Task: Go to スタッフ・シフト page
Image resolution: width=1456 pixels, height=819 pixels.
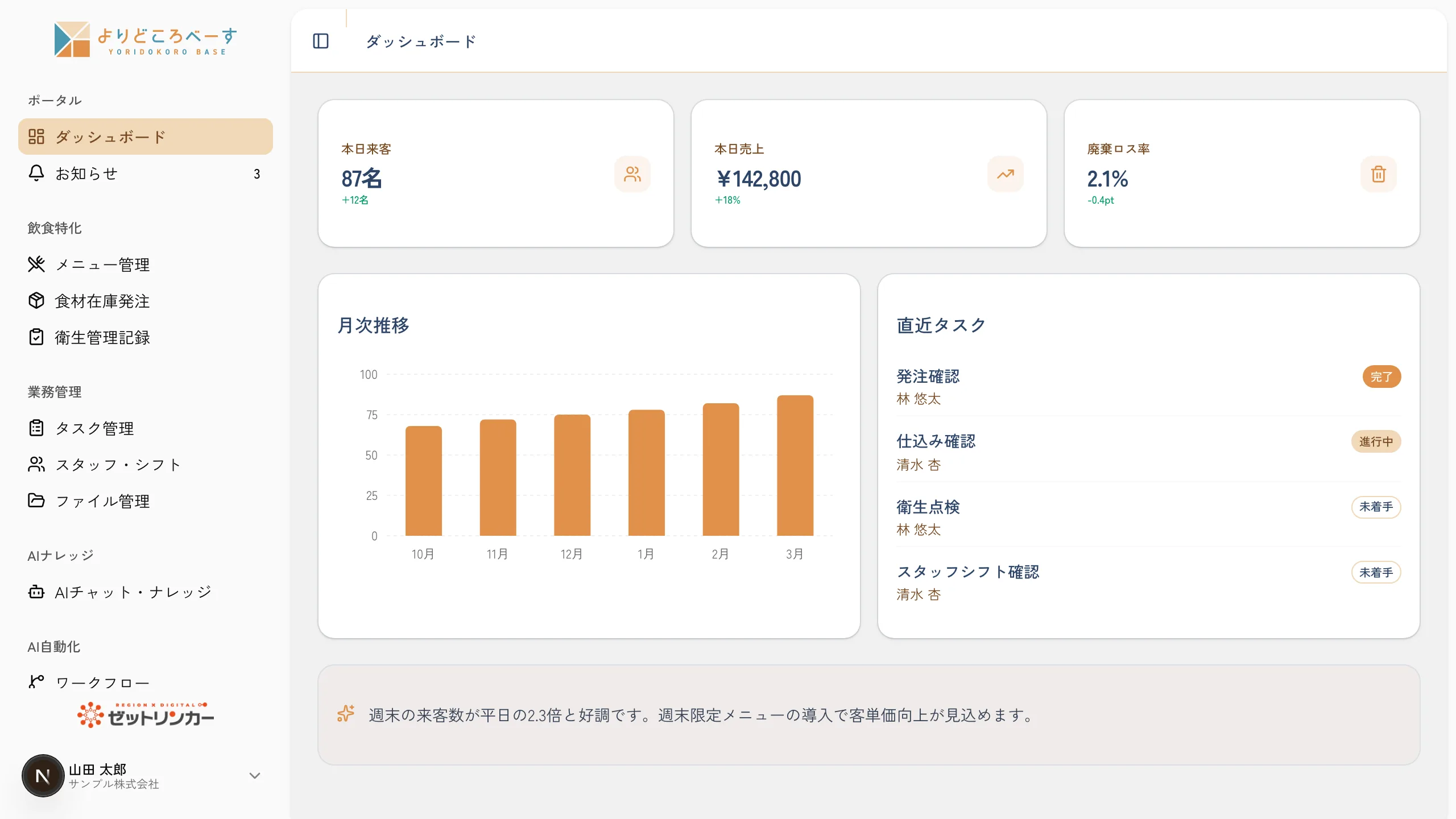Action: tap(146, 464)
